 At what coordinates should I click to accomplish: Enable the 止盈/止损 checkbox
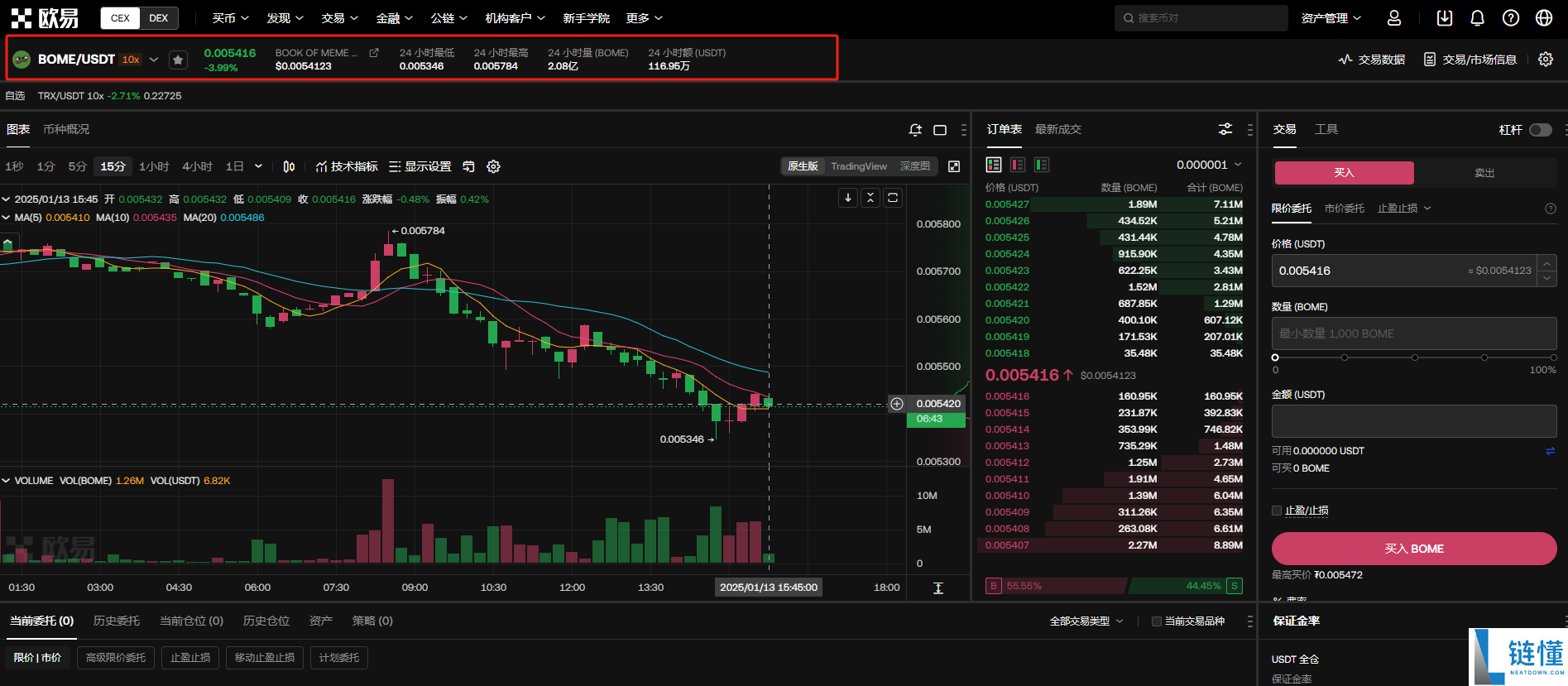(1277, 511)
